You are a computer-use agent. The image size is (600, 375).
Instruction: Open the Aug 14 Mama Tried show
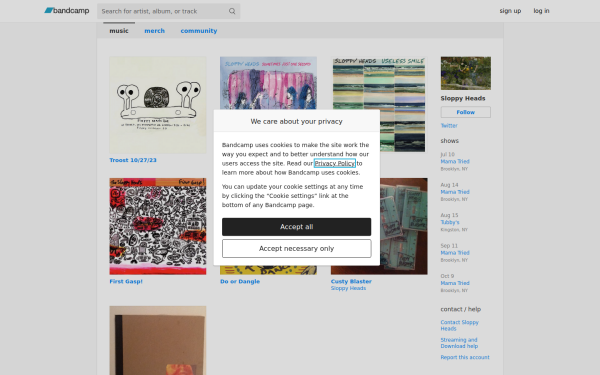coord(455,192)
